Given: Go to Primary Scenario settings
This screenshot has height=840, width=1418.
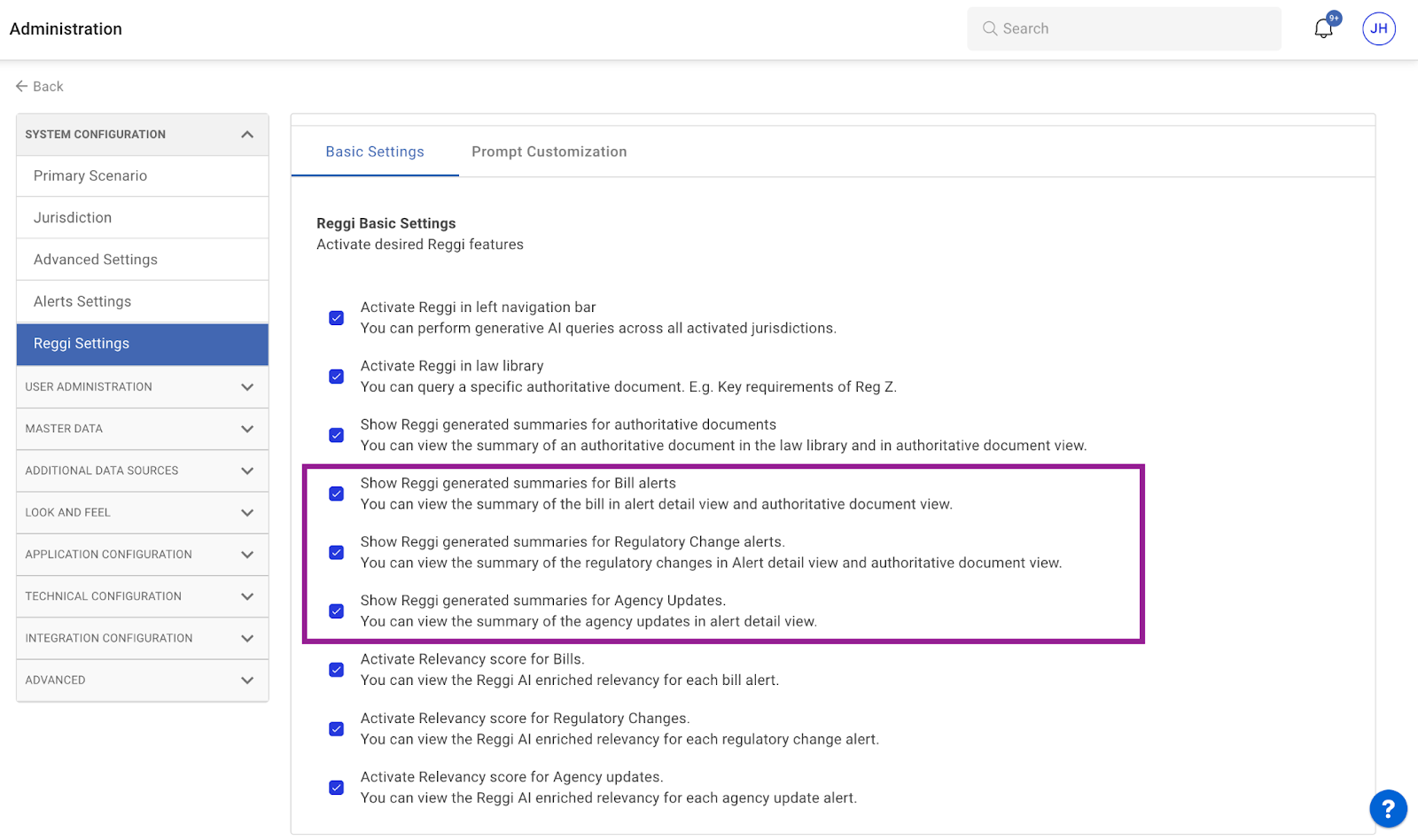Looking at the screenshot, I should (x=90, y=175).
